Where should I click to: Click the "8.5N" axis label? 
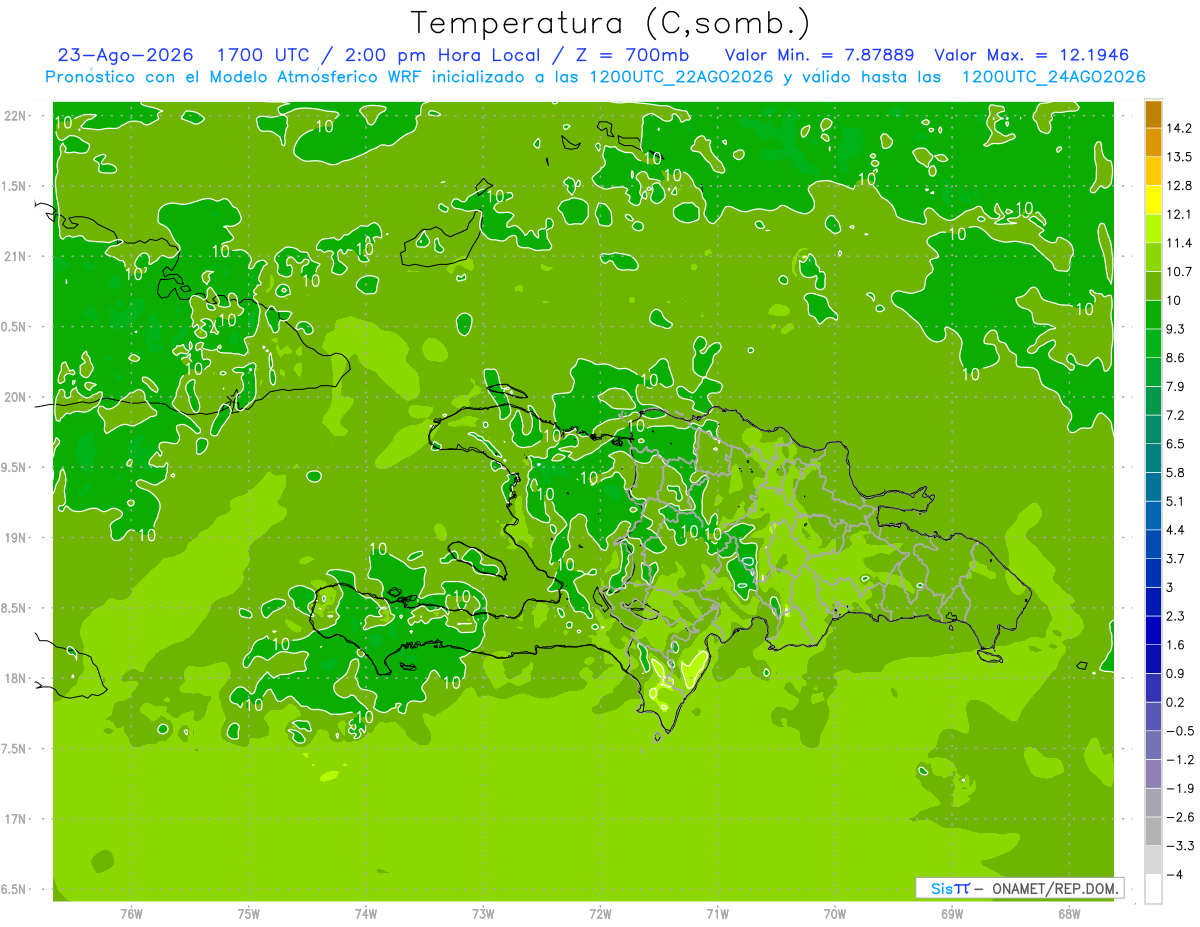[x=15, y=609]
